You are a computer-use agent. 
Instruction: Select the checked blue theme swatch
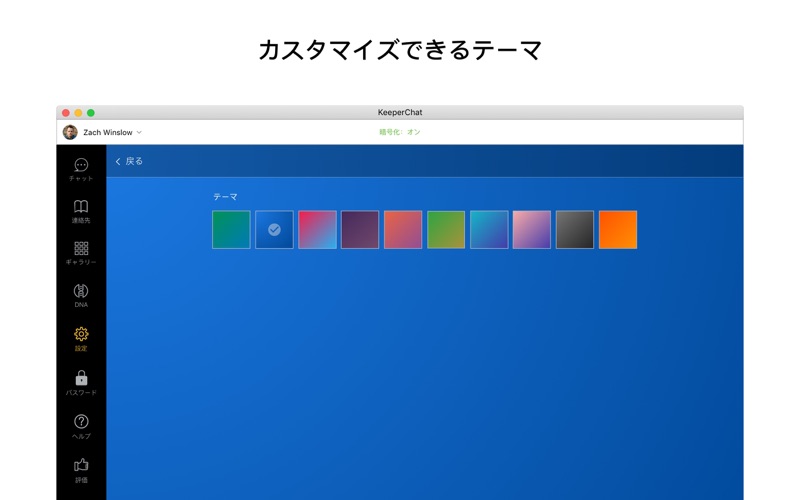(274, 230)
